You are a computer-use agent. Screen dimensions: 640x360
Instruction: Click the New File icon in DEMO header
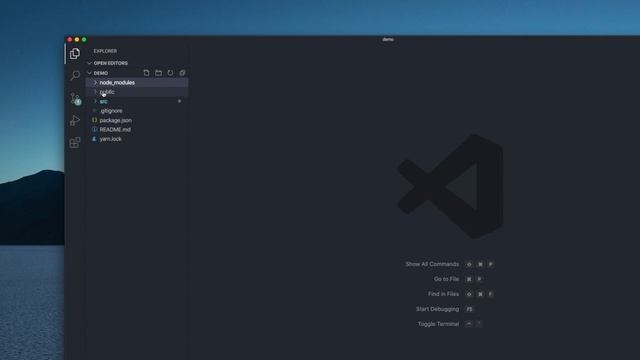[146, 73]
